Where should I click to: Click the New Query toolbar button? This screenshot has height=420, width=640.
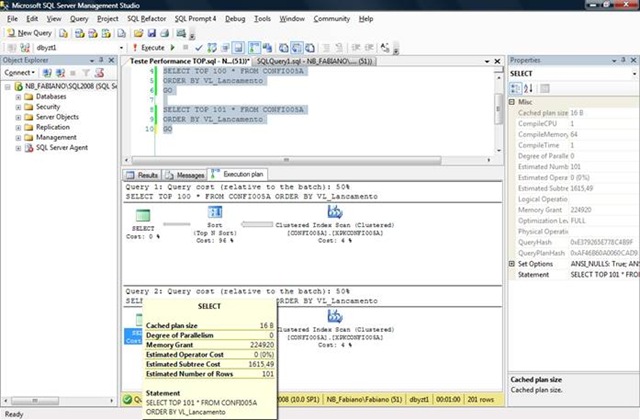tap(30, 33)
